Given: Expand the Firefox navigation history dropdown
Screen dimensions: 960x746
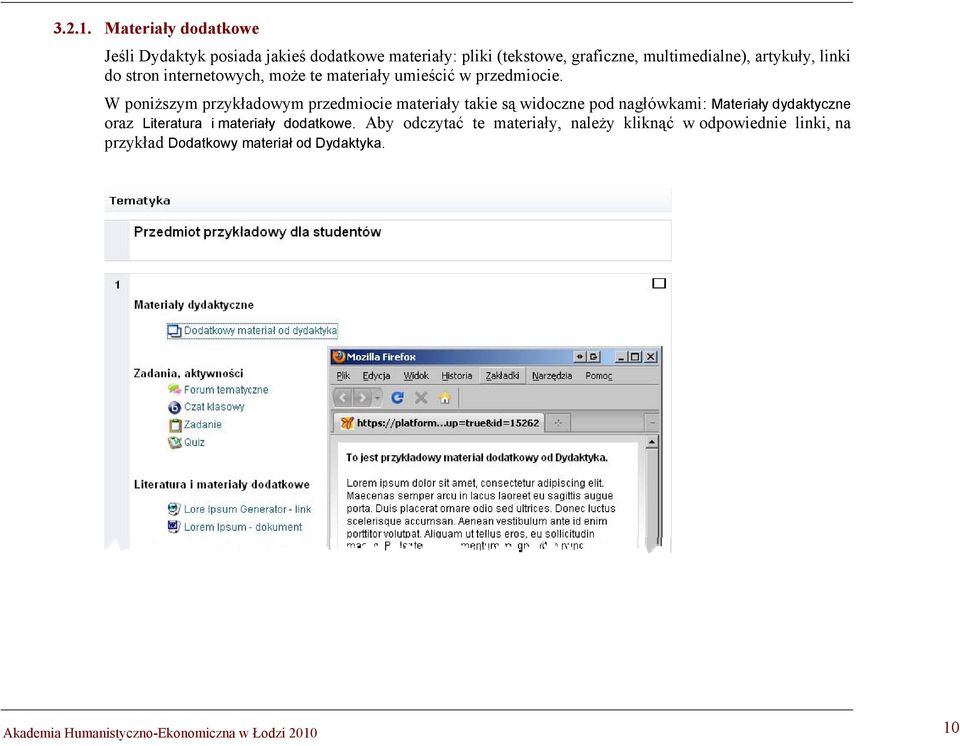Looking at the screenshot, I should pos(377,398).
